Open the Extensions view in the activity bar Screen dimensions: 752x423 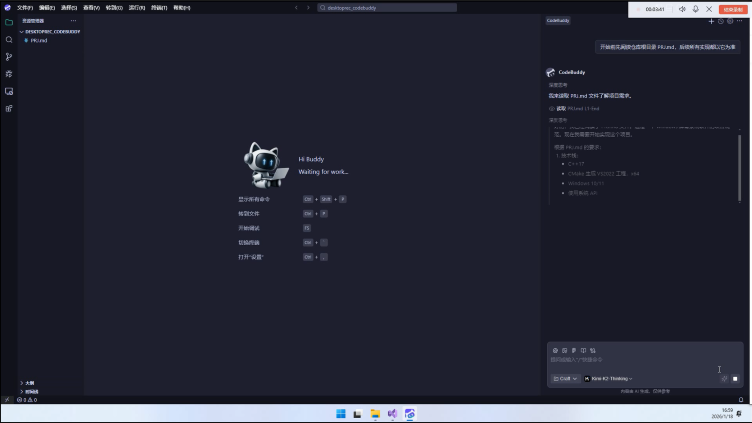click(x=9, y=108)
